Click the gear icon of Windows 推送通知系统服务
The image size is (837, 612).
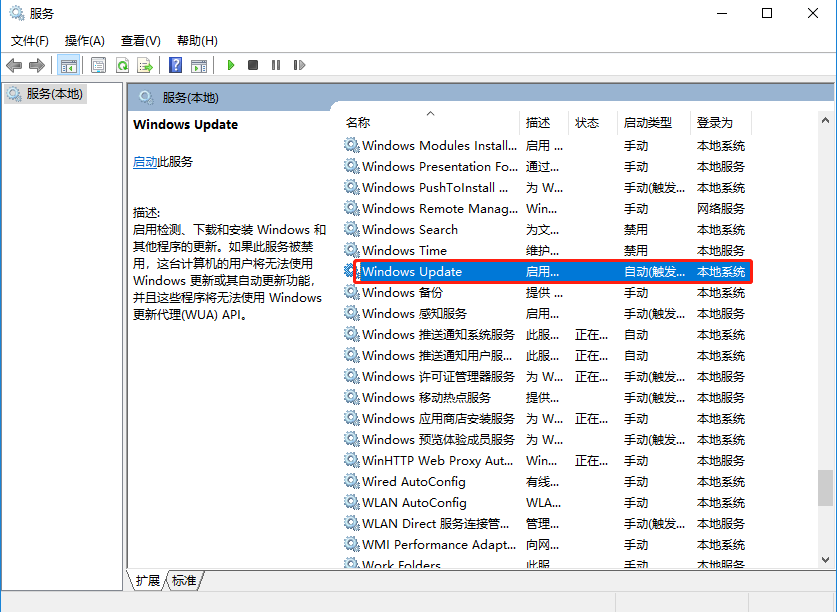[351, 334]
